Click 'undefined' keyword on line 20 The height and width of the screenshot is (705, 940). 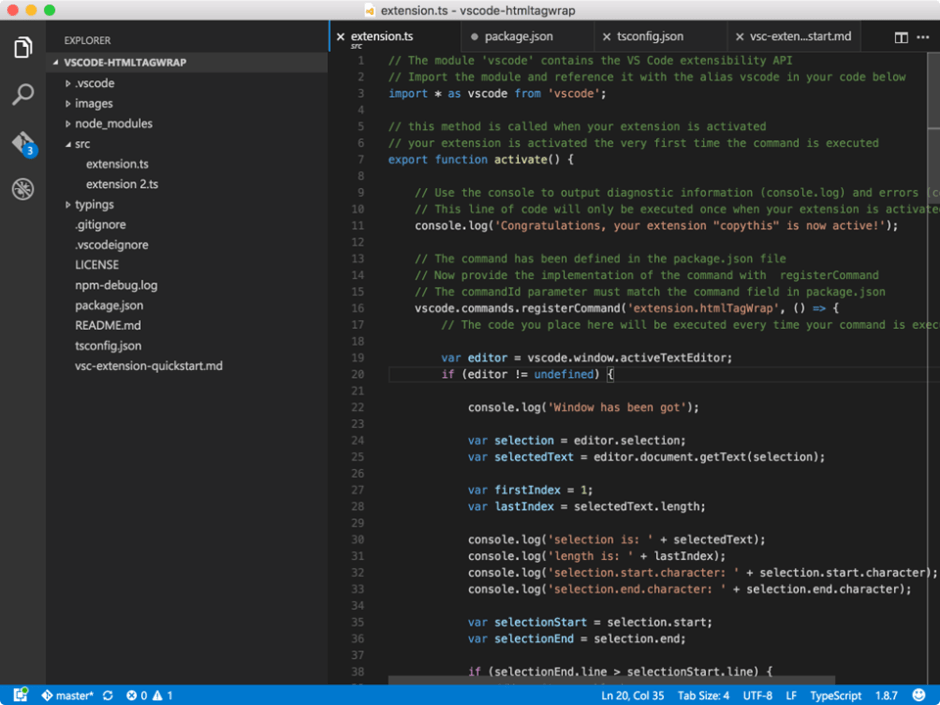point(564,375)
